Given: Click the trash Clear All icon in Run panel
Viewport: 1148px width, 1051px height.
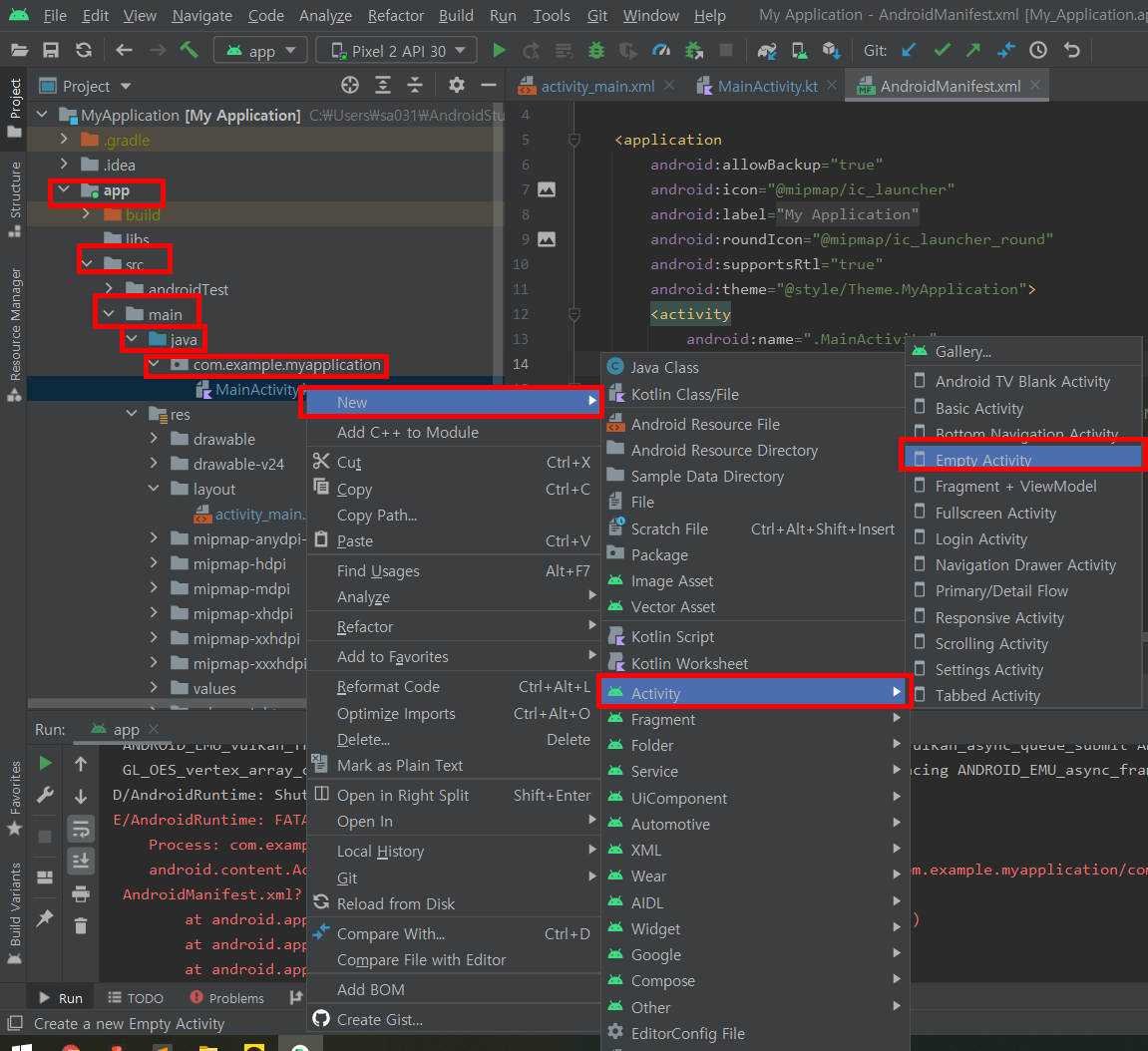Looking at the screenshot, I should tap(81, 925).
